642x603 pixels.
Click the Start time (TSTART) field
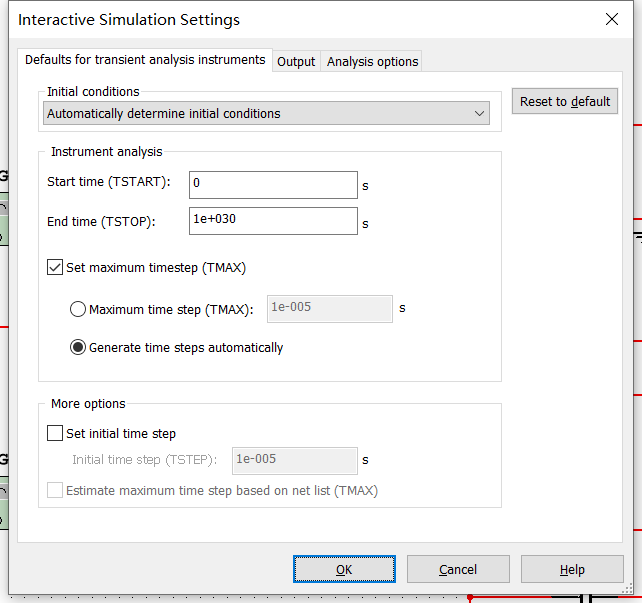click(x=272, y=184)
